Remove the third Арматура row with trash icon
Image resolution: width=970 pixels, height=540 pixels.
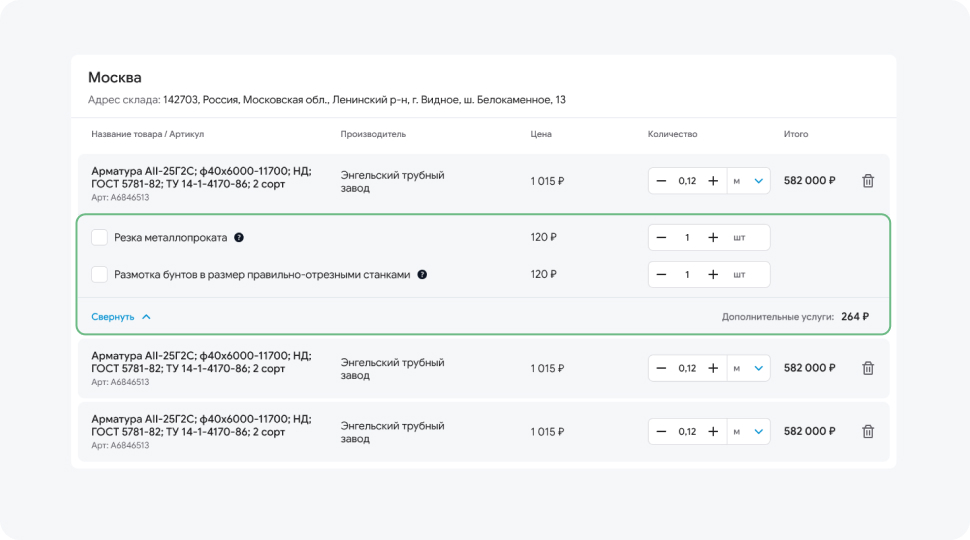868,431
